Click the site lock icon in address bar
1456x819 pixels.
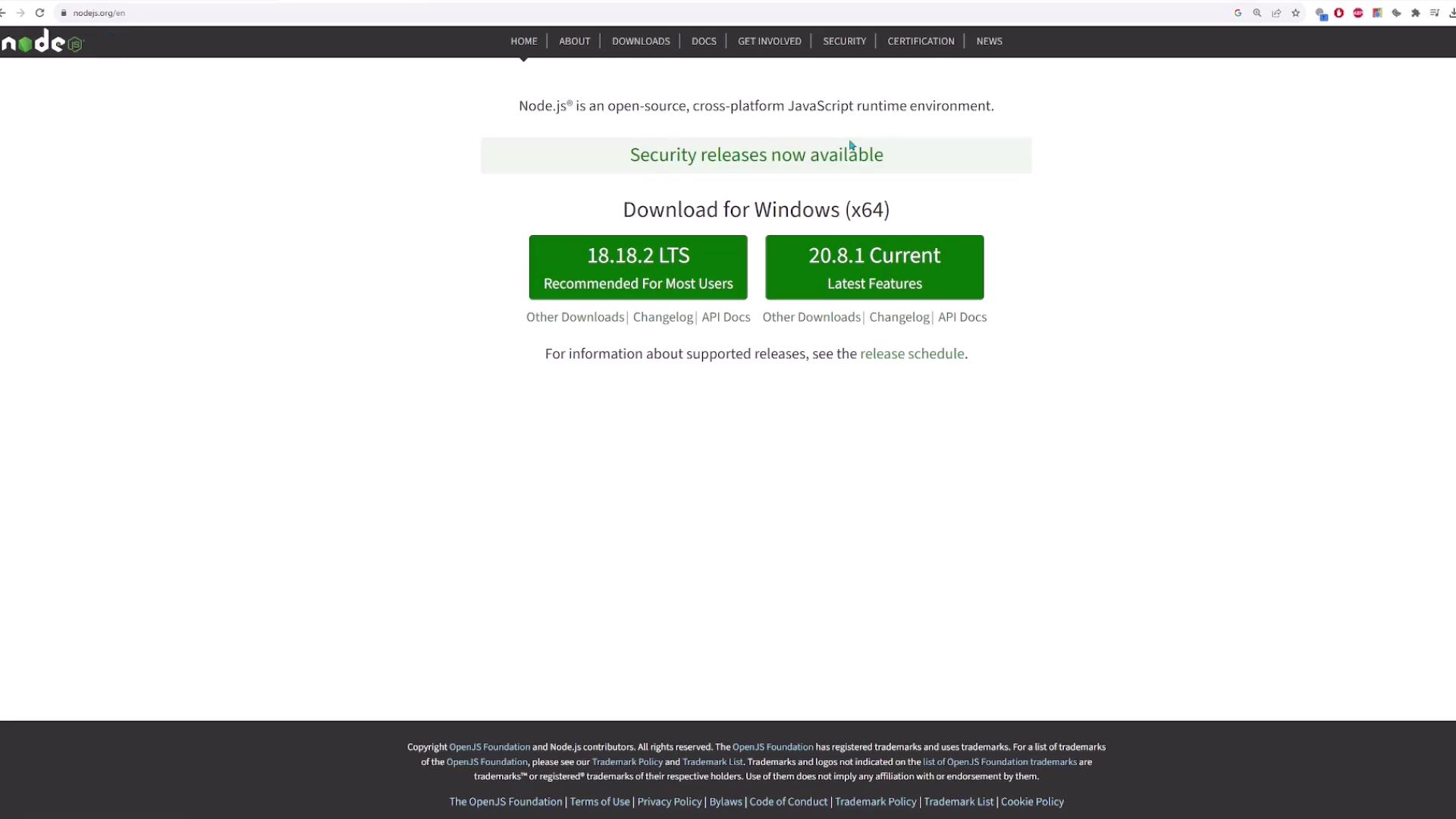64,13
